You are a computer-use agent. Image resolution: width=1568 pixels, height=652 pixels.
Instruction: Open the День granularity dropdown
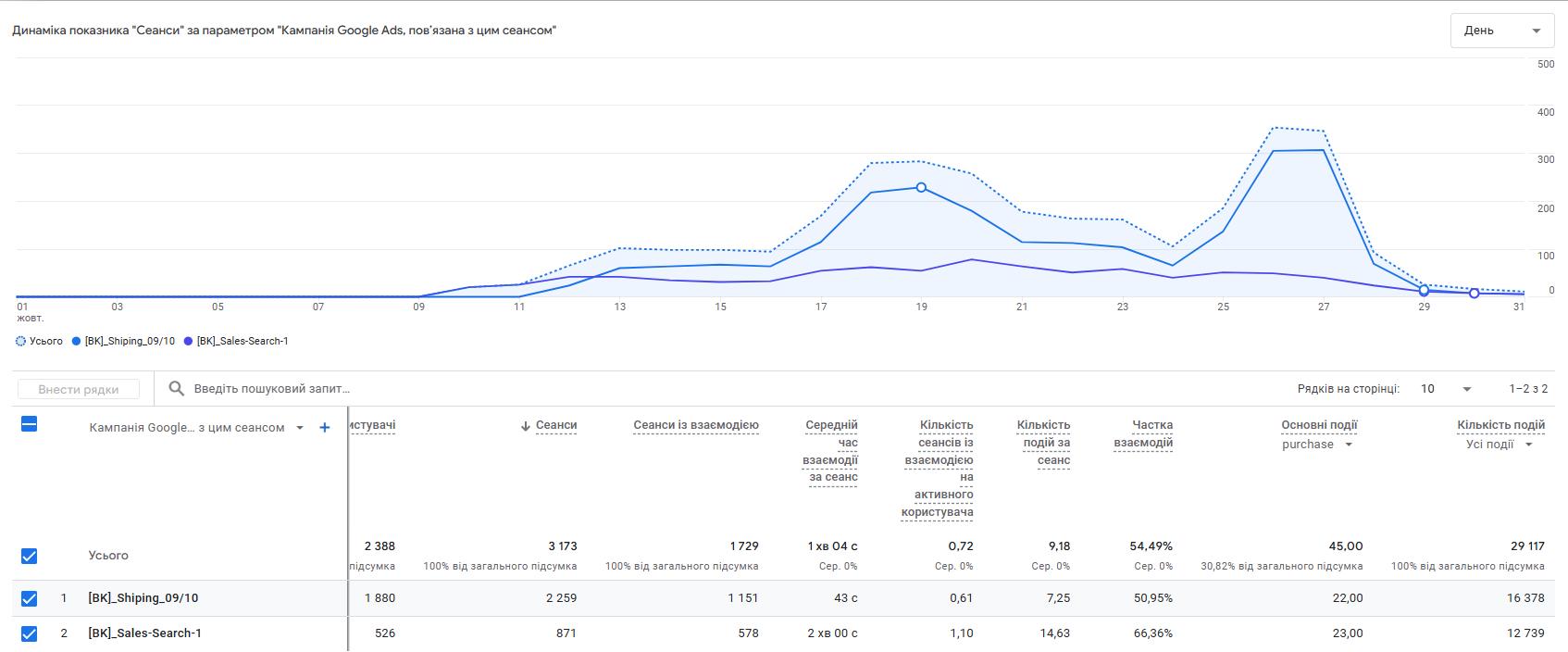[1501, 31]
